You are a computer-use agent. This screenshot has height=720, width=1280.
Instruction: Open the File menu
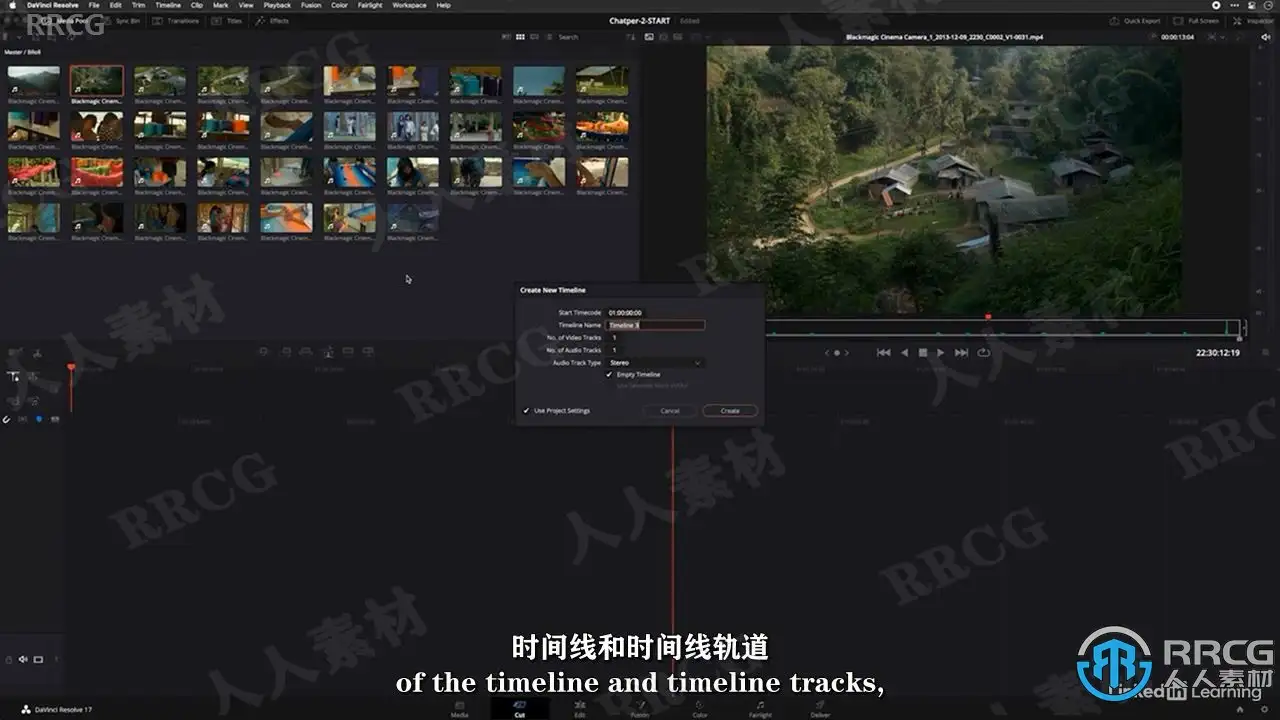94,5
